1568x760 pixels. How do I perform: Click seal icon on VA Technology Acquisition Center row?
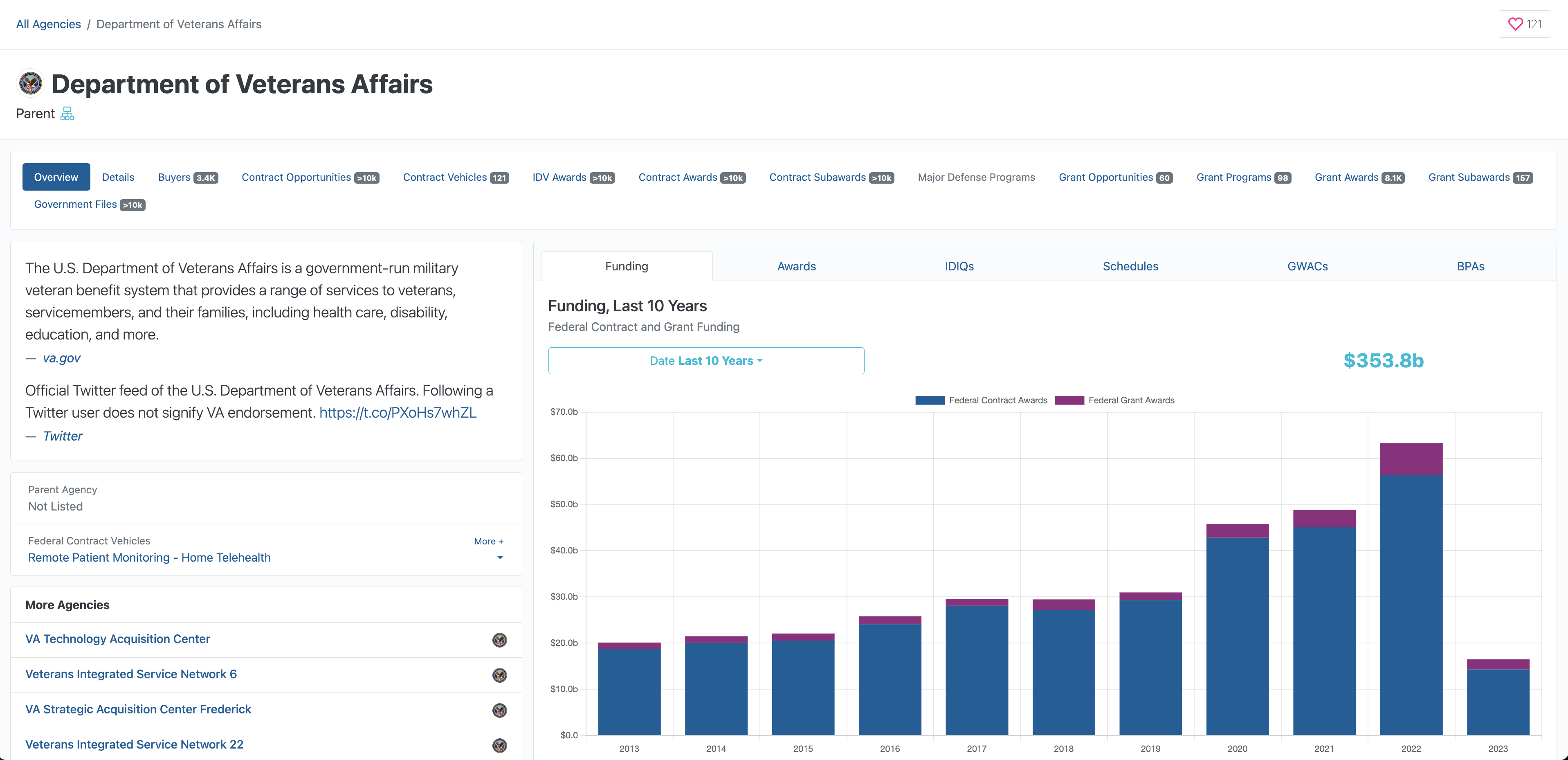[499, 639]
